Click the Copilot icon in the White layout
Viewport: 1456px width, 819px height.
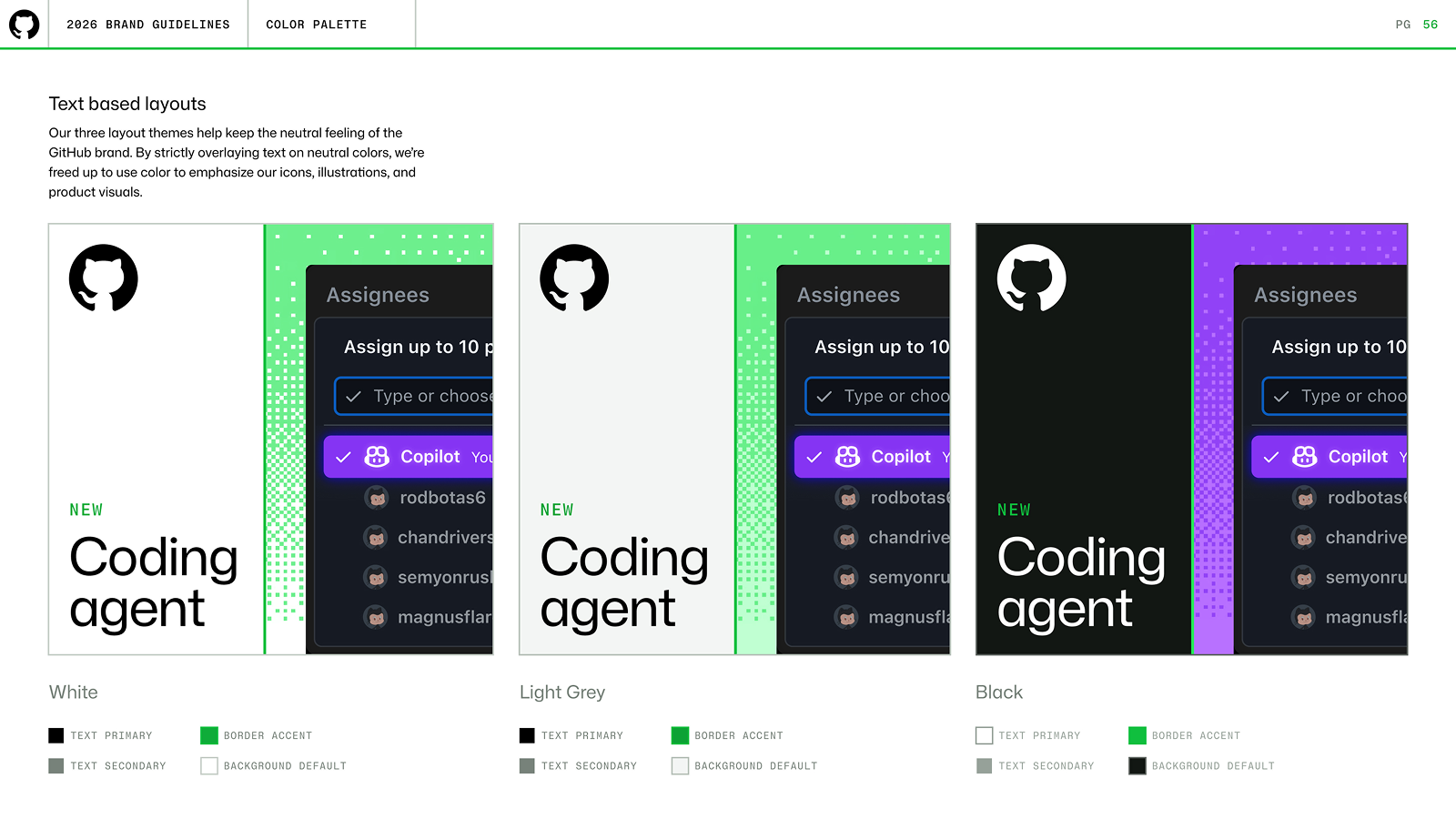pyautogui.click(x=377, y=457)
